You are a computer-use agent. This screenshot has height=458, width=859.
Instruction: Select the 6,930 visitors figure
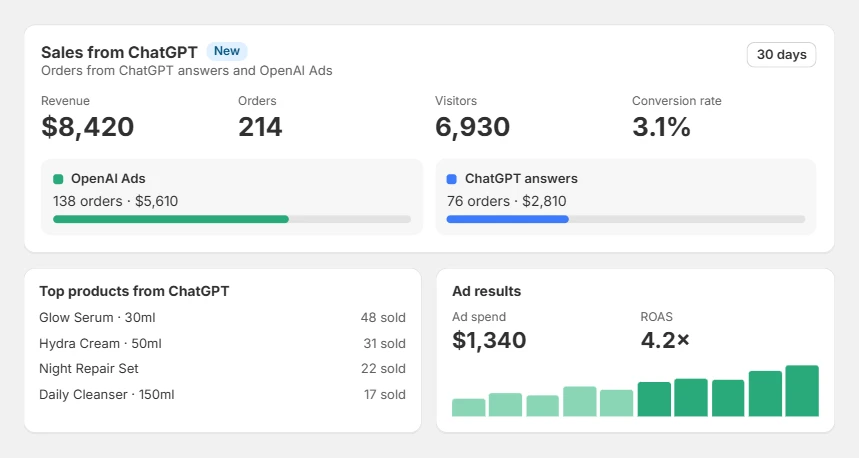pyautogui.click(x=472, y=127)
